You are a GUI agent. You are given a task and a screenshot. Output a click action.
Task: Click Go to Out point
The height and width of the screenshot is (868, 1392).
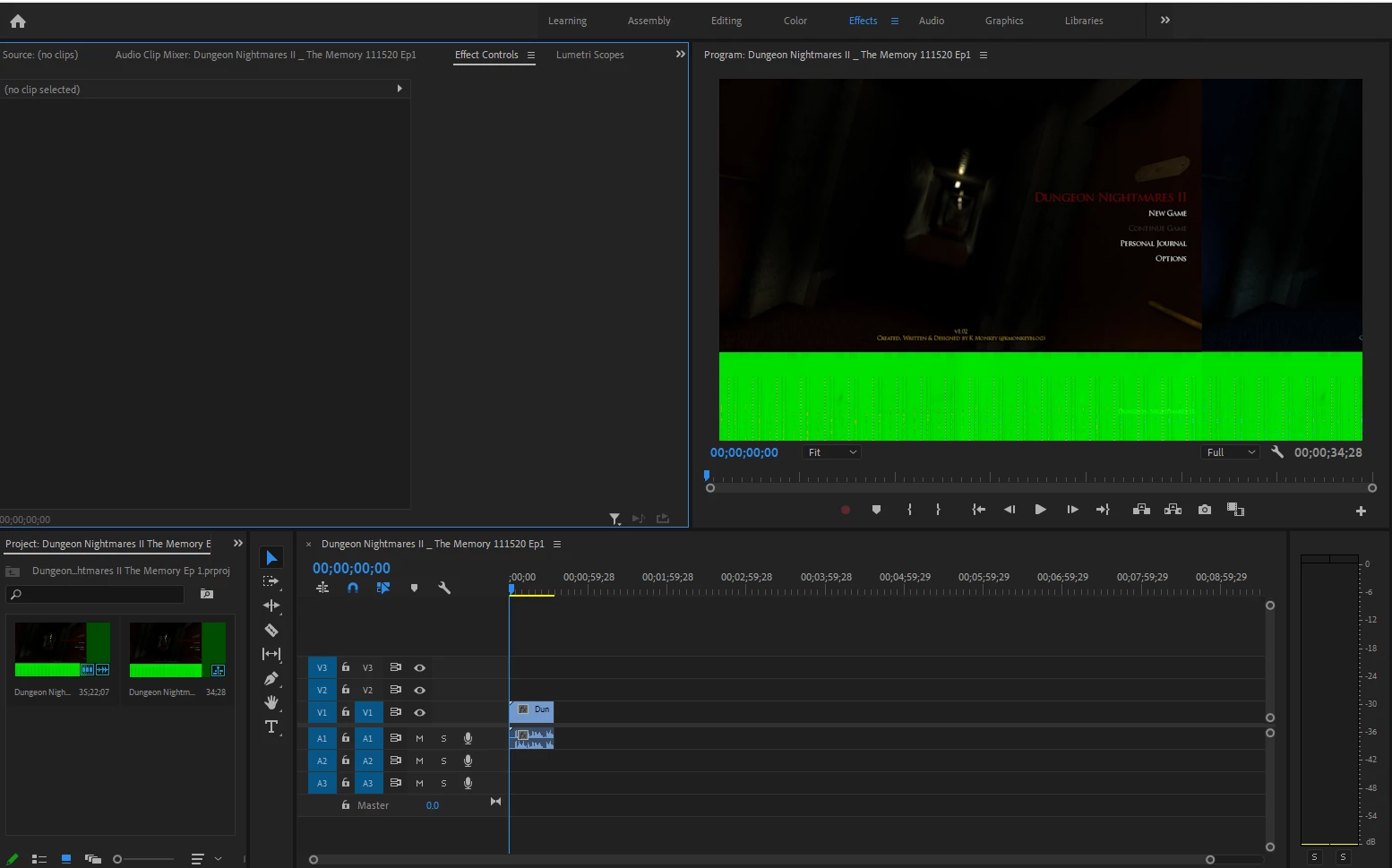click(1103, 510)
